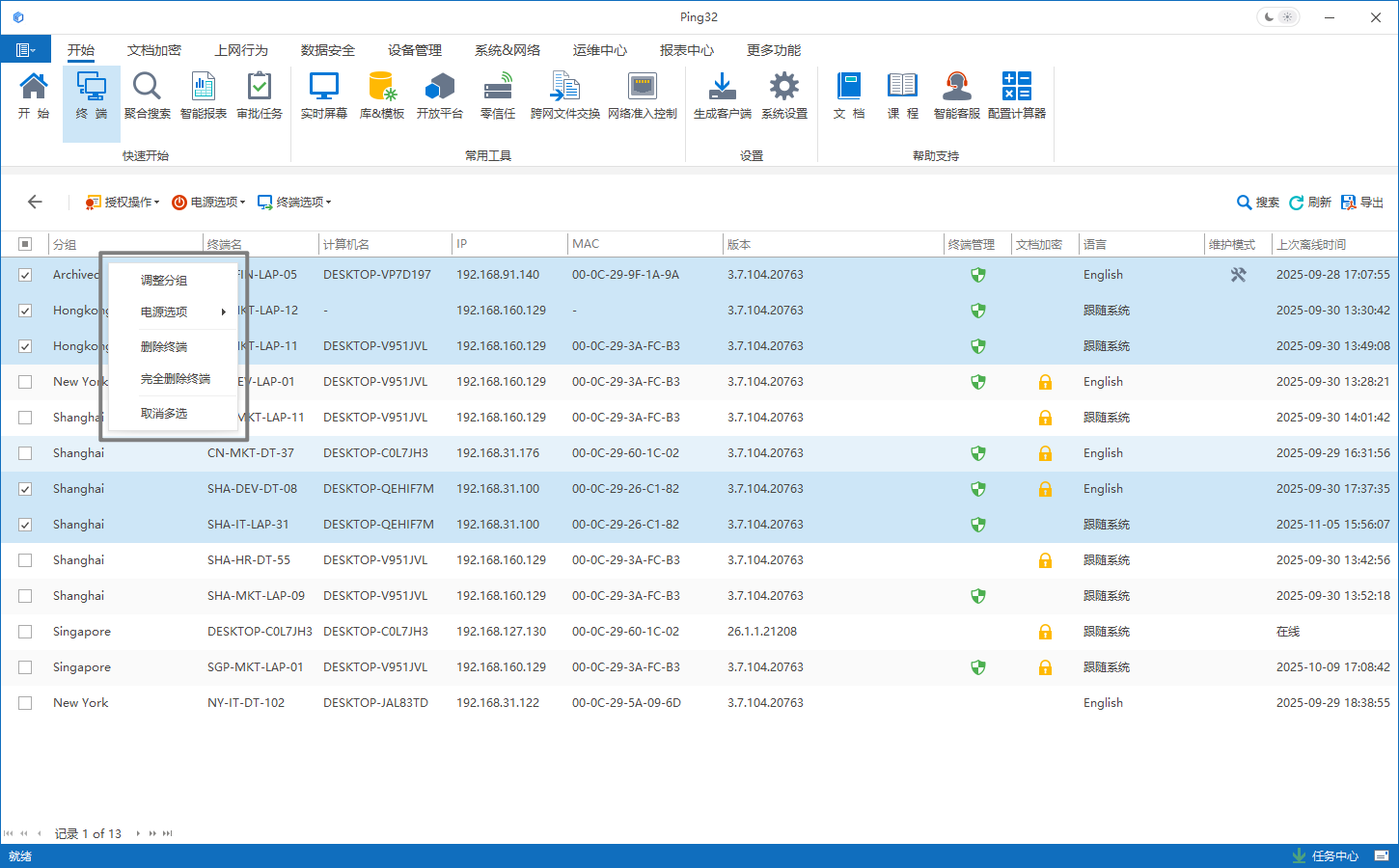Expand the 授权操作 dropdown
This screenshot has width=1399, height=868.
pos(123,203)
